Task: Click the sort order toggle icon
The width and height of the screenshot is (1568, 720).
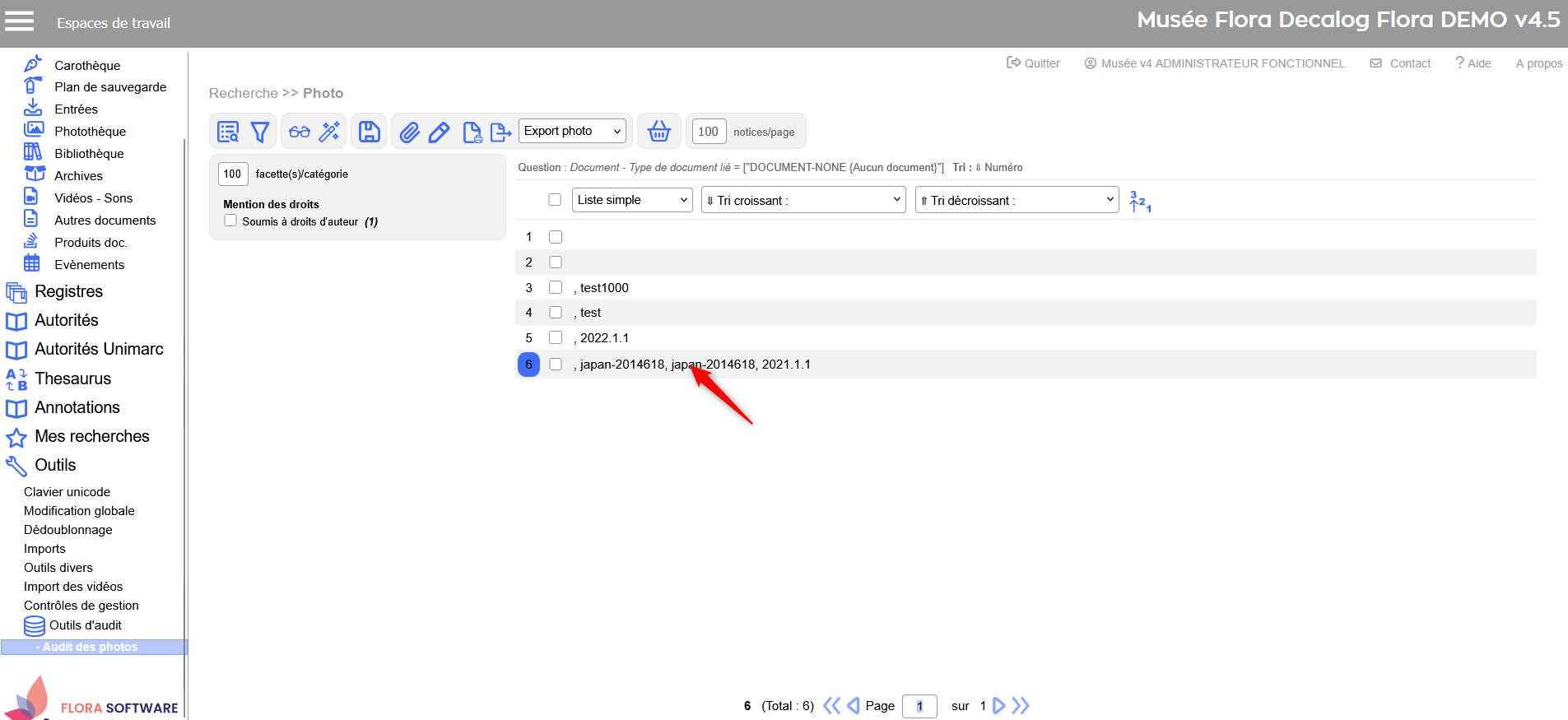Action: (x=1140, y=201)
